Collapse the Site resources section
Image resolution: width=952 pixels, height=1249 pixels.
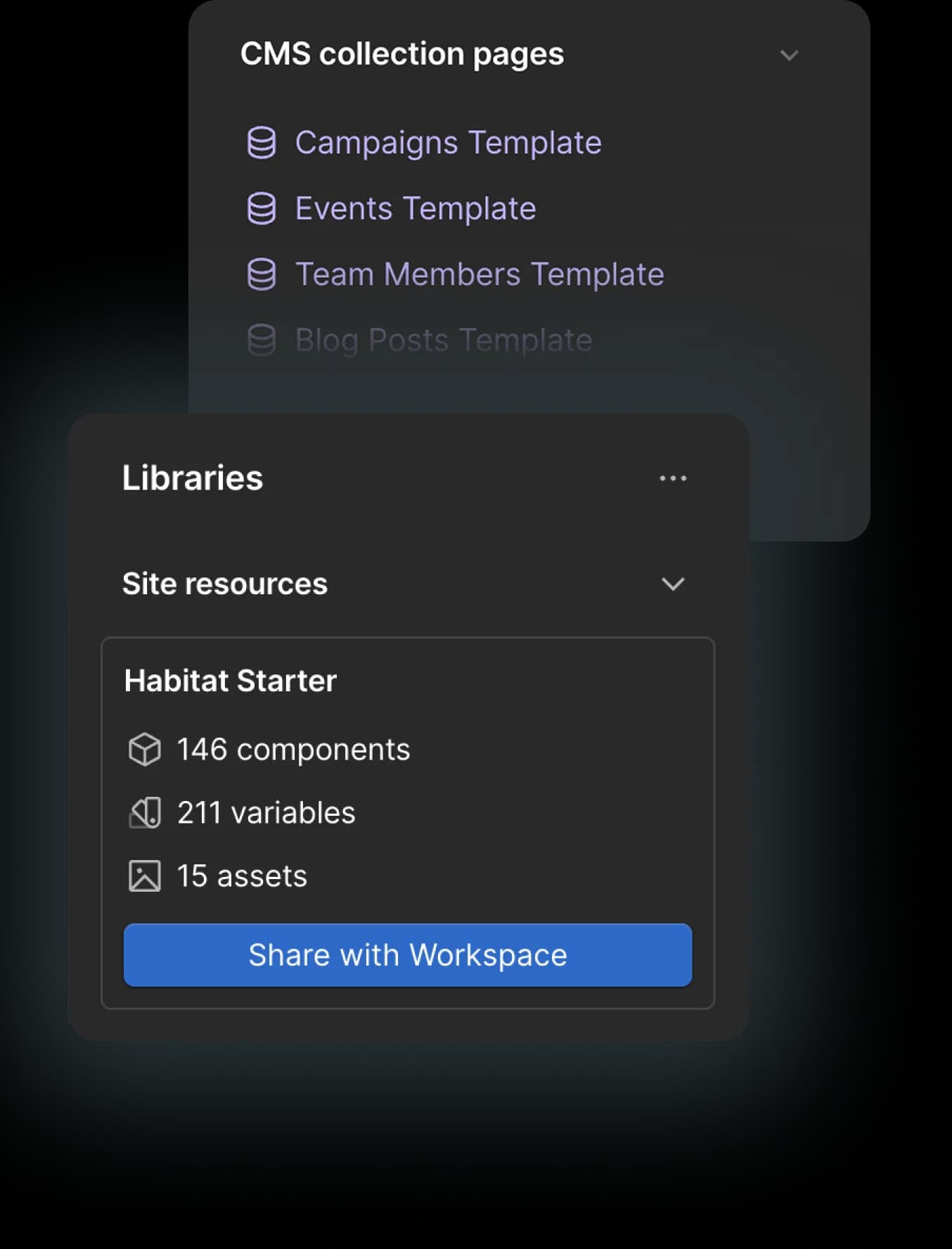coord(673,584)
